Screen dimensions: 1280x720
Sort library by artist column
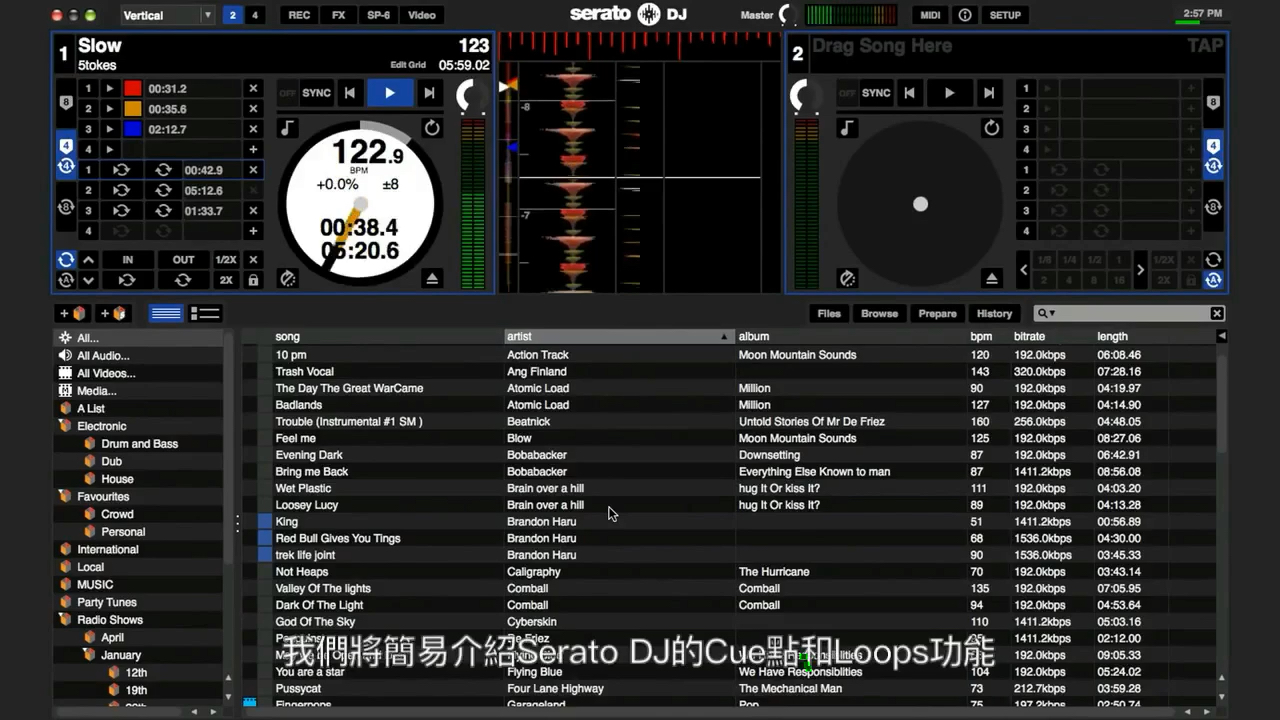(x=618, y=336)
